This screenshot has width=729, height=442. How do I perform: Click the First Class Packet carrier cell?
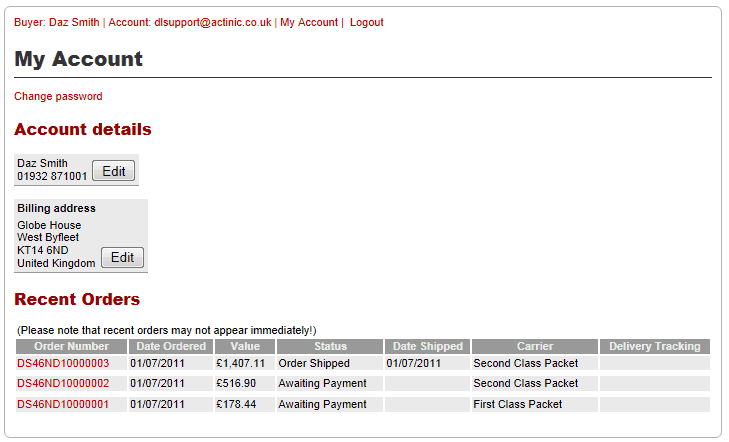point(517,404)
